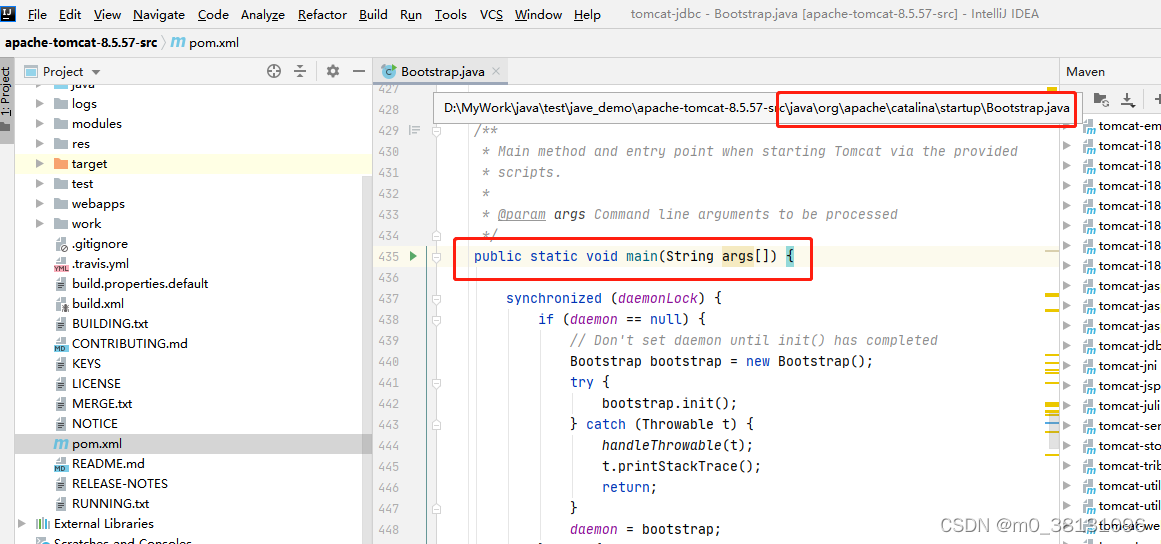Open the Build menu
Viewport: 1161px width, 544px height.
coord(373,15)
